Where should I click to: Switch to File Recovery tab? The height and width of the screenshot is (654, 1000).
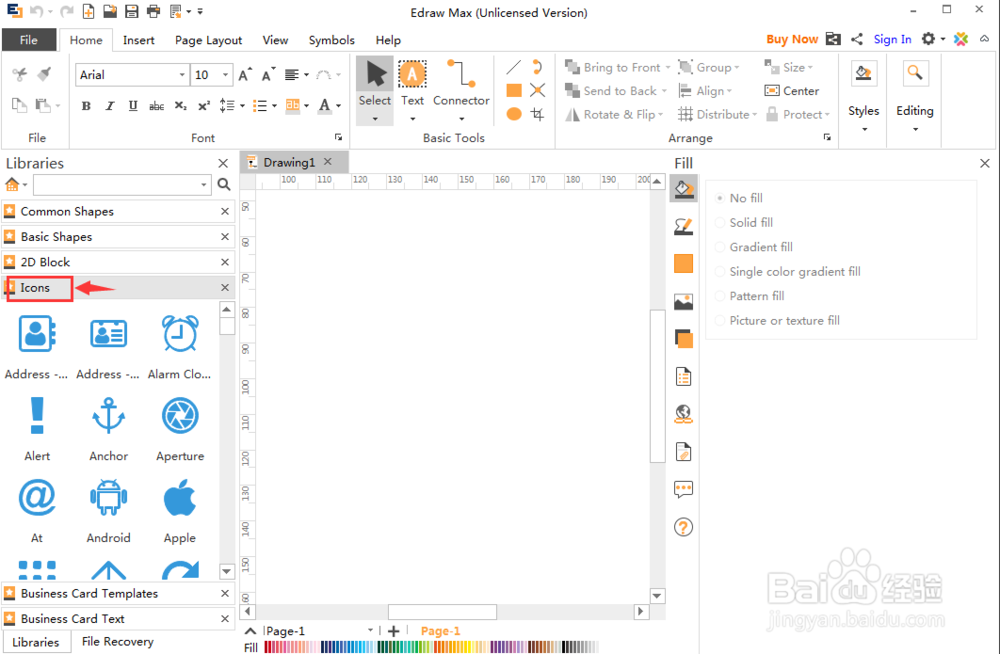118,641
